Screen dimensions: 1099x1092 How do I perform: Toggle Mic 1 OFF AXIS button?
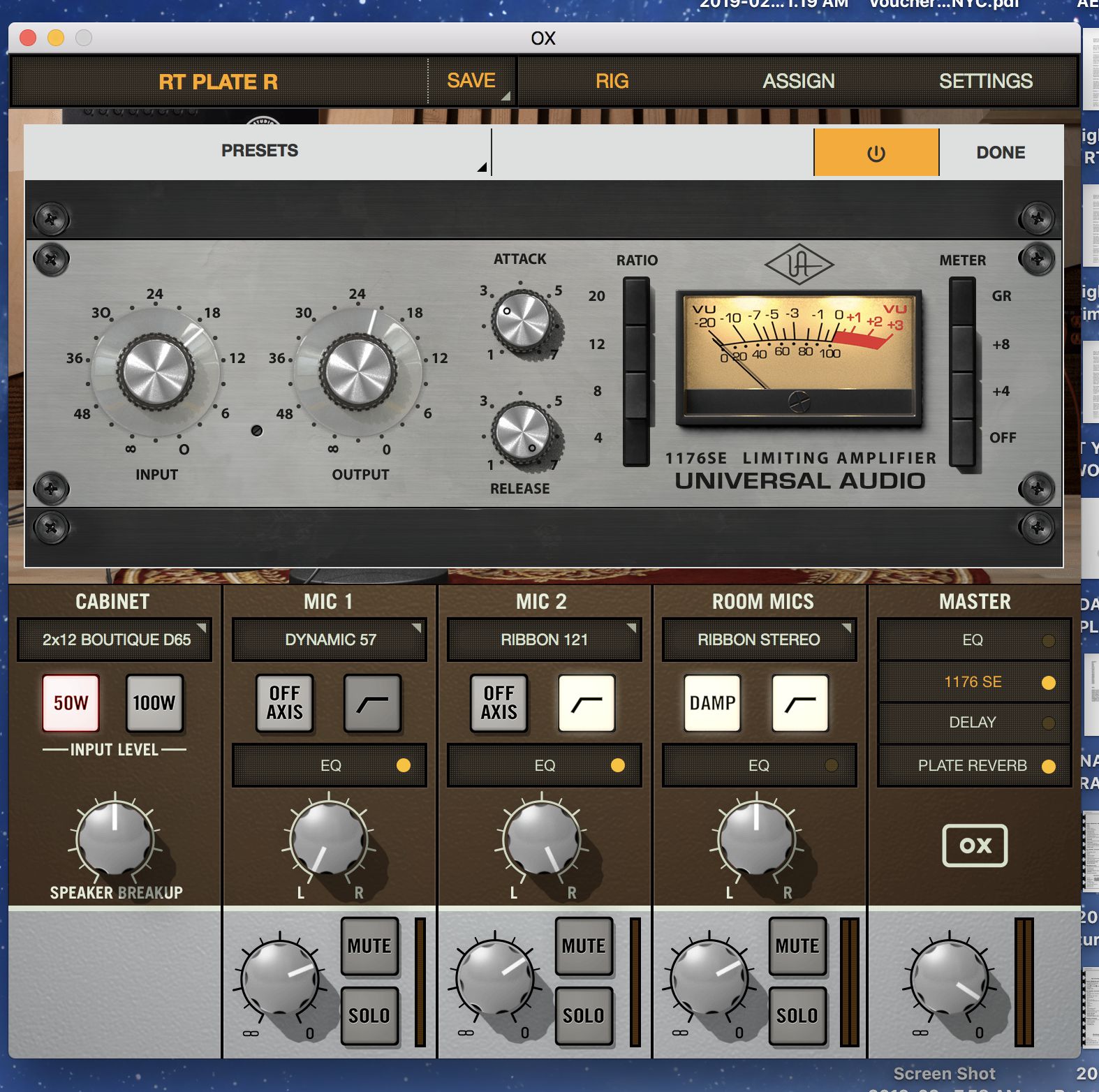point(285,703)
